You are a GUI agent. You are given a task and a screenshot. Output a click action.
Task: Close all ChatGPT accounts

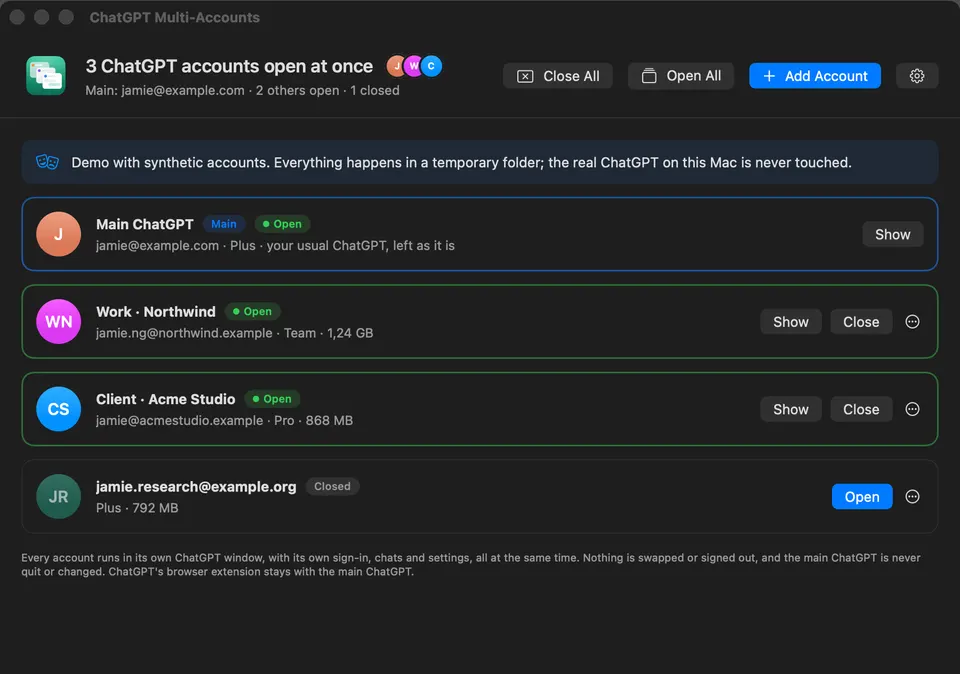(x=558, y=76)
